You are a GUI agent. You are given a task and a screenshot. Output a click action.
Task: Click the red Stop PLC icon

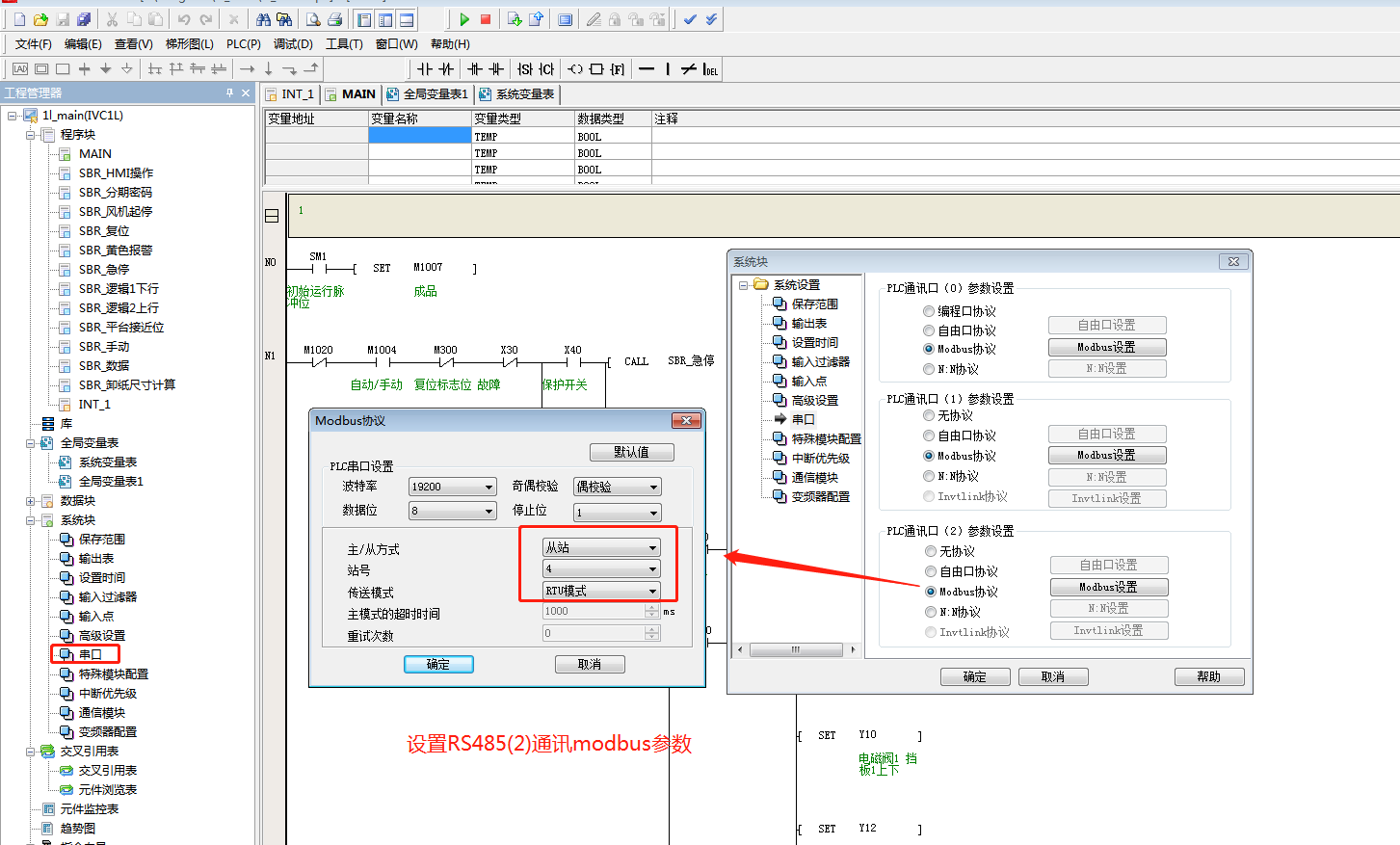click(486, 19)
